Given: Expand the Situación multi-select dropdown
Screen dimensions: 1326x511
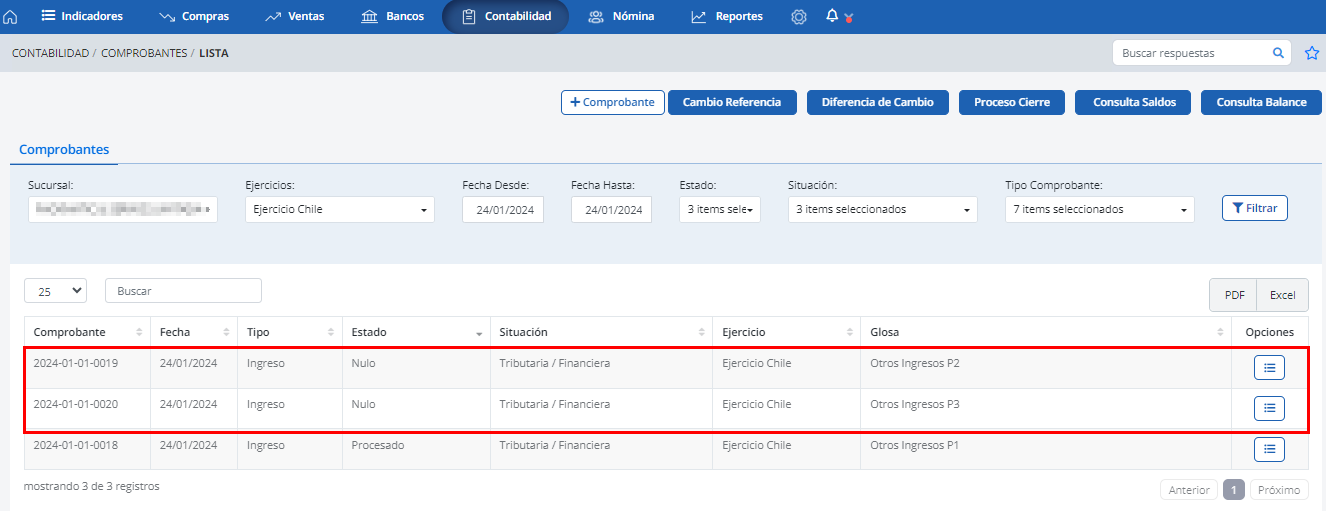Looking at the screenshot, I should point(882,209).
